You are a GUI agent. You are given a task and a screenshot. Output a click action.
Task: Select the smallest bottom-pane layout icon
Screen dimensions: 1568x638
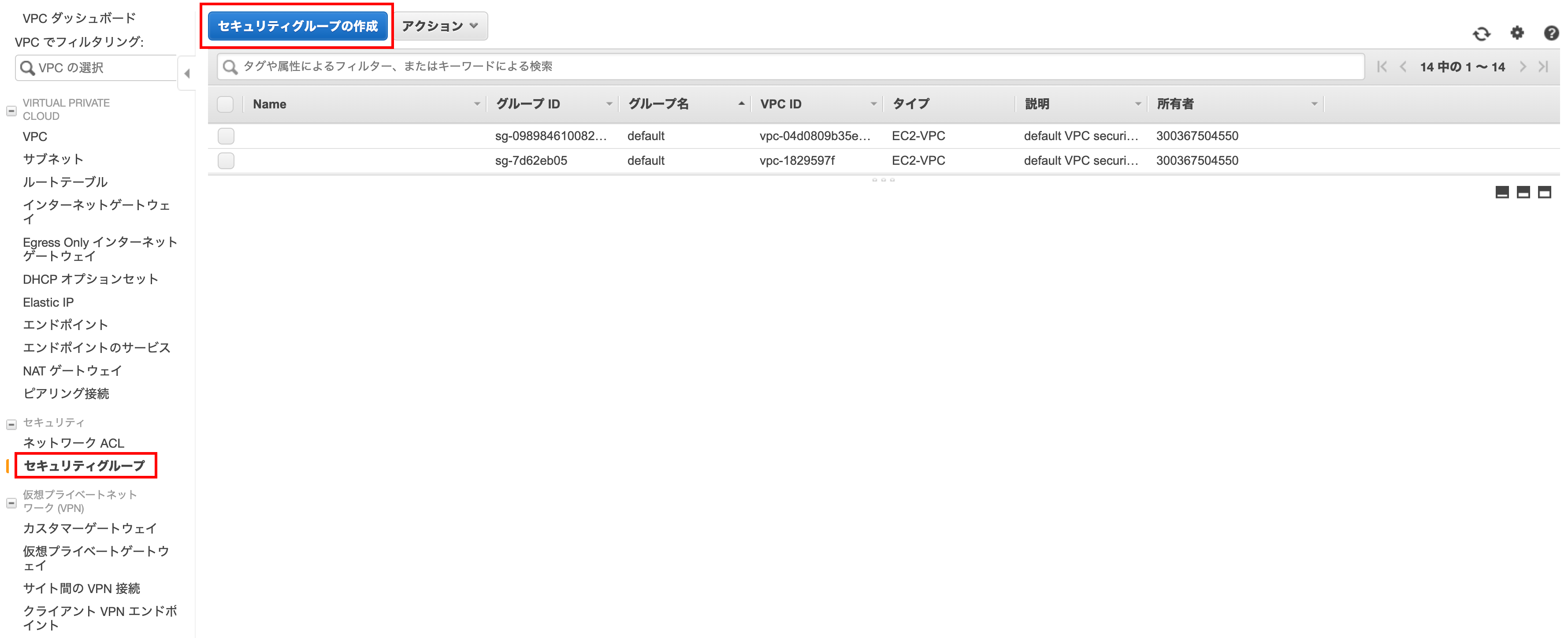1501,193
